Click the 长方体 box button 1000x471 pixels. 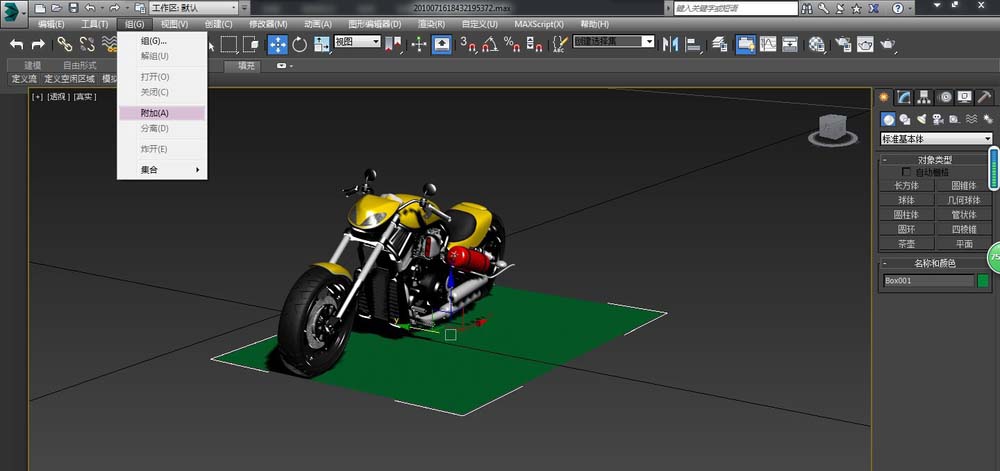click(x=905, y=185)
